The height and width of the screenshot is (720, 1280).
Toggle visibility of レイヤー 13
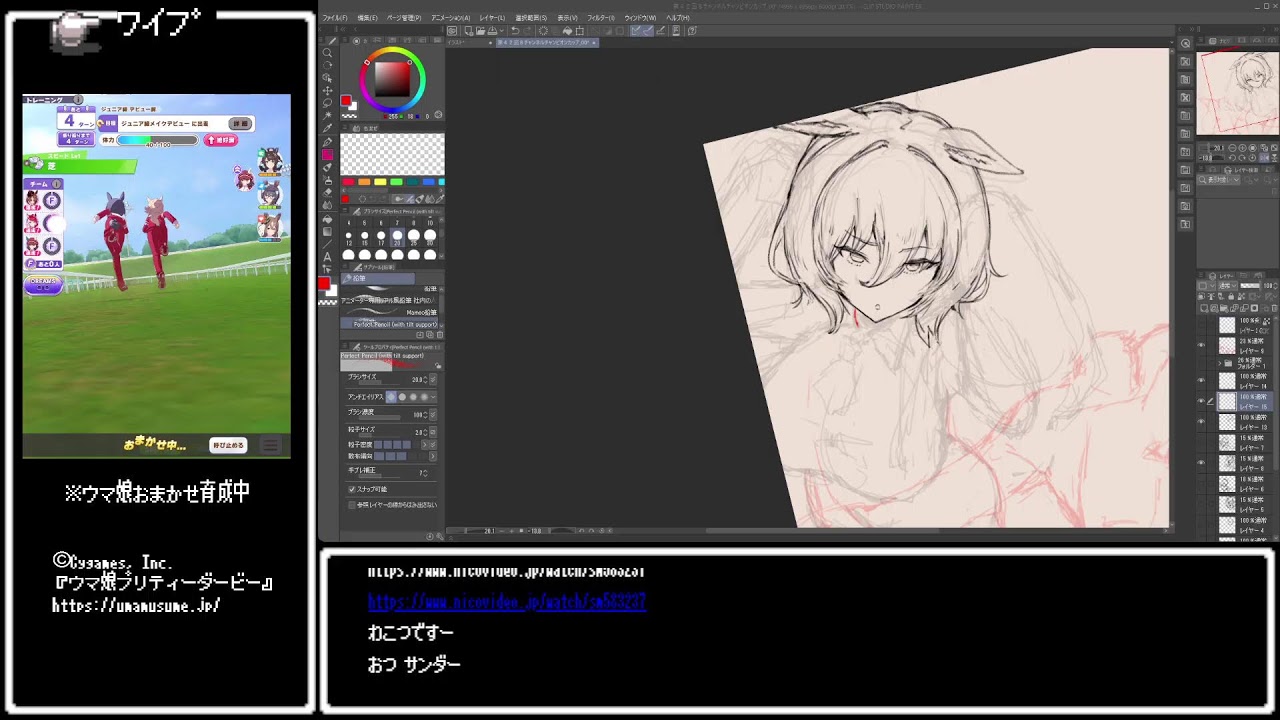point(1201,421)
